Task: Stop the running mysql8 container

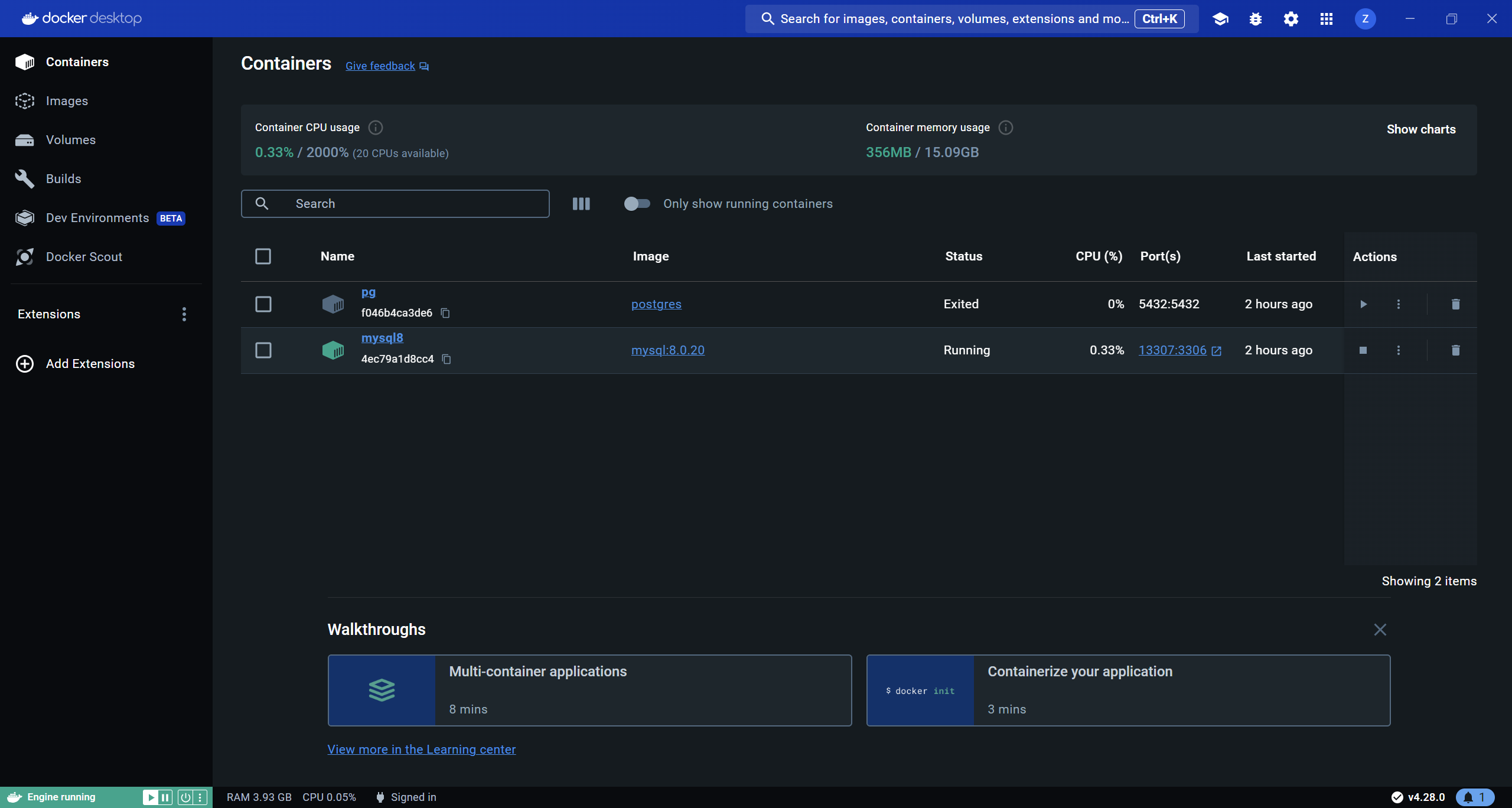Action: (x=1363, y=350)
